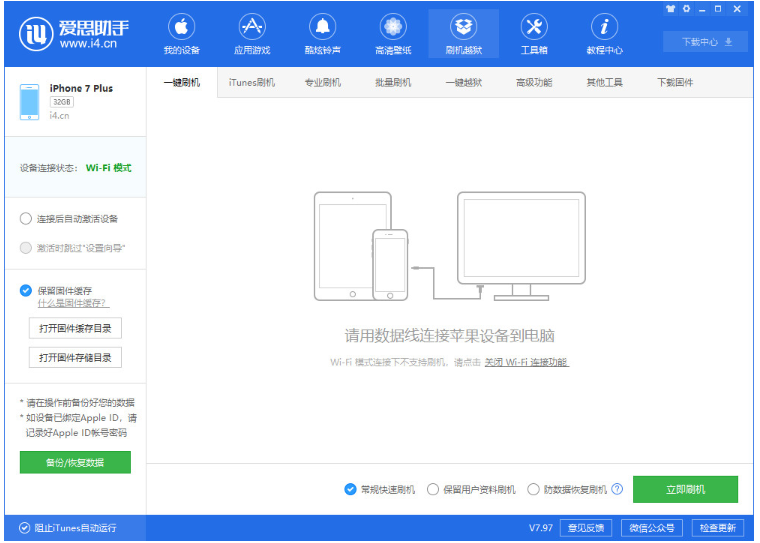This screenshot has height=543, width=760.
Task: Switch to 下载固件 tab
Action: pos(675,82)
